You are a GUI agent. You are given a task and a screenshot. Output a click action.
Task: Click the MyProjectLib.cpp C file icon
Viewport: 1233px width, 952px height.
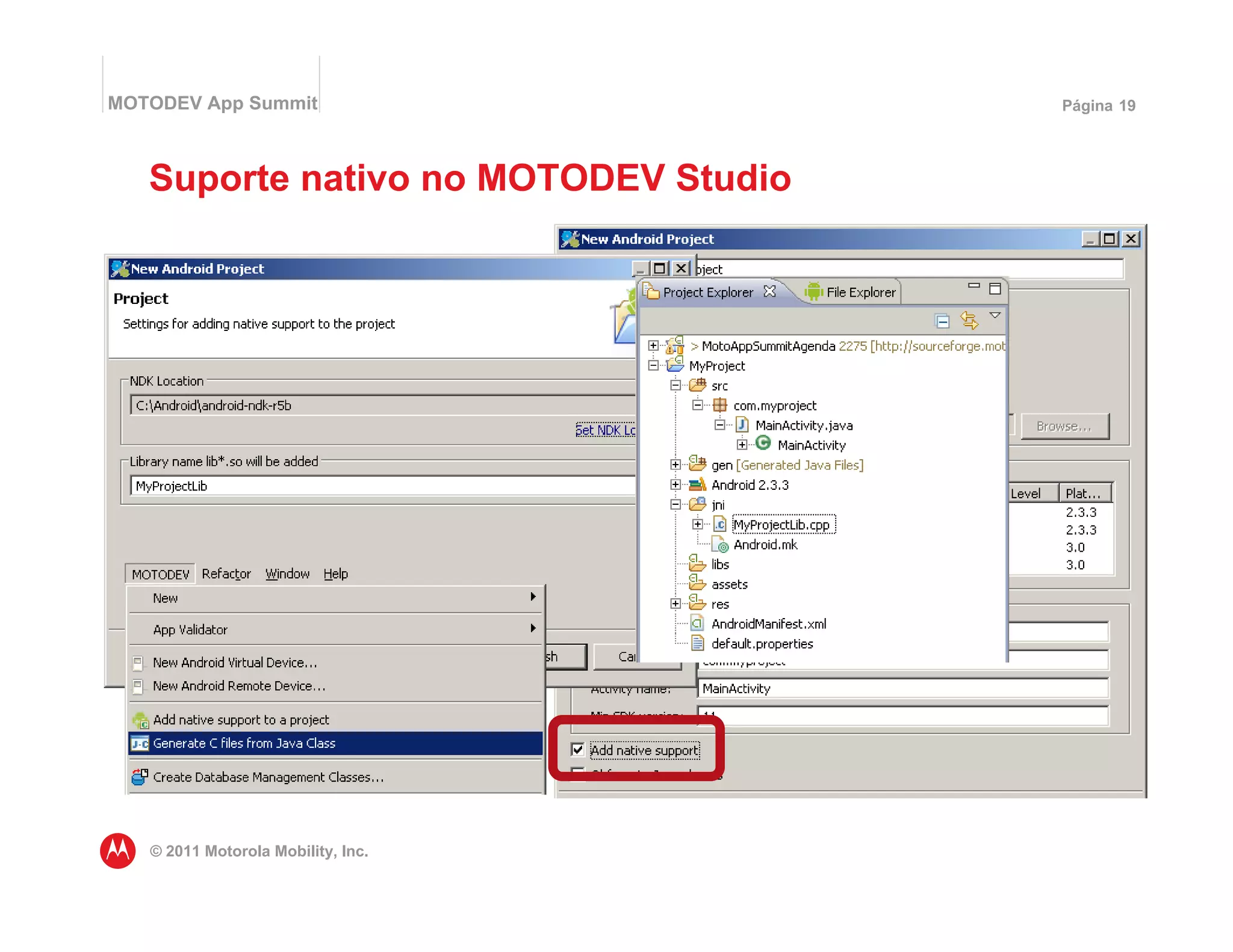pos(719,524)
